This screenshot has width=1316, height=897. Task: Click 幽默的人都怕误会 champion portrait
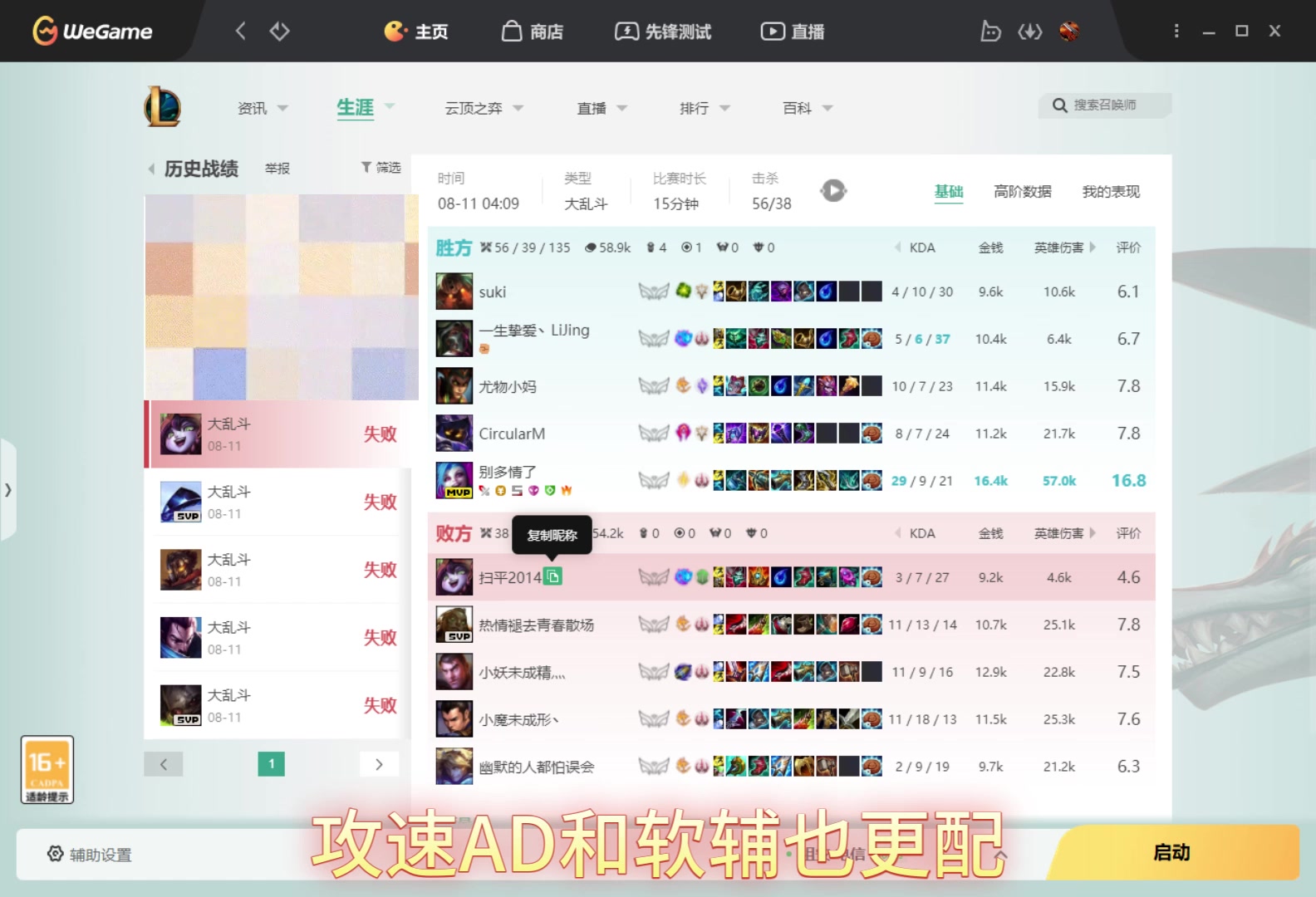[454, 767]
